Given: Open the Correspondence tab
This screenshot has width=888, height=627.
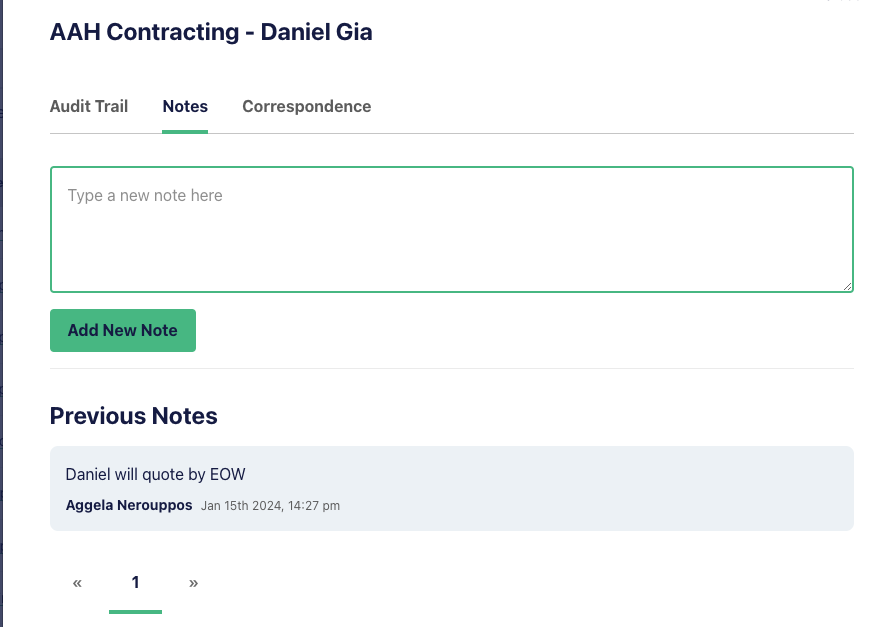Looking at the screenshot, I should coord(306,106).
